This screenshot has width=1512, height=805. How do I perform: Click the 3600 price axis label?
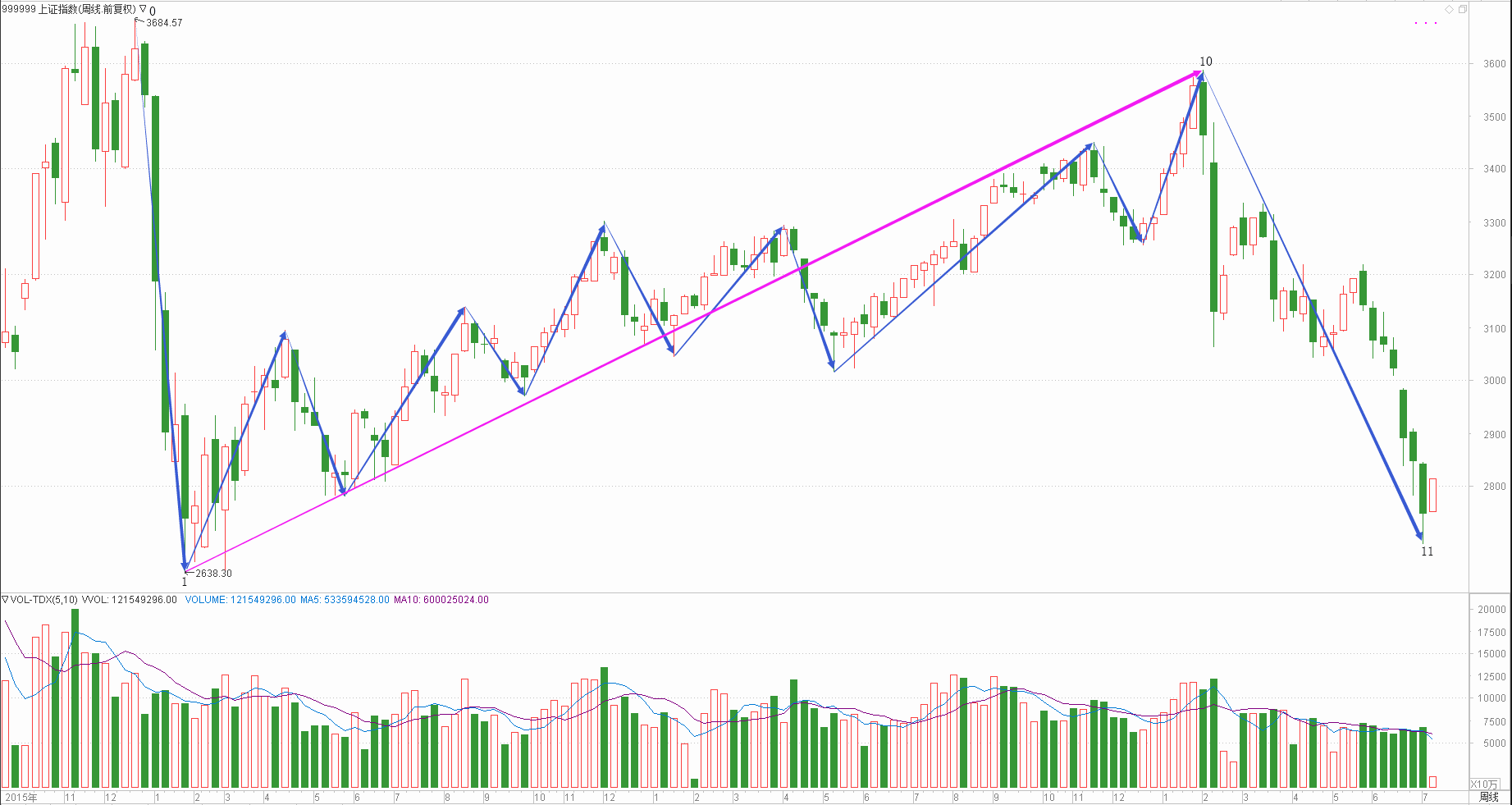[1494, 64]
